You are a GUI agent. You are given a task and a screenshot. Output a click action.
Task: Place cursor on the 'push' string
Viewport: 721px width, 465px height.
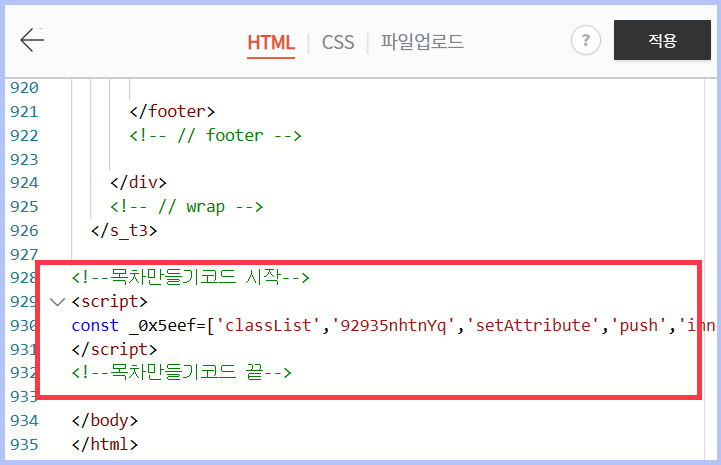click(639, 326)
